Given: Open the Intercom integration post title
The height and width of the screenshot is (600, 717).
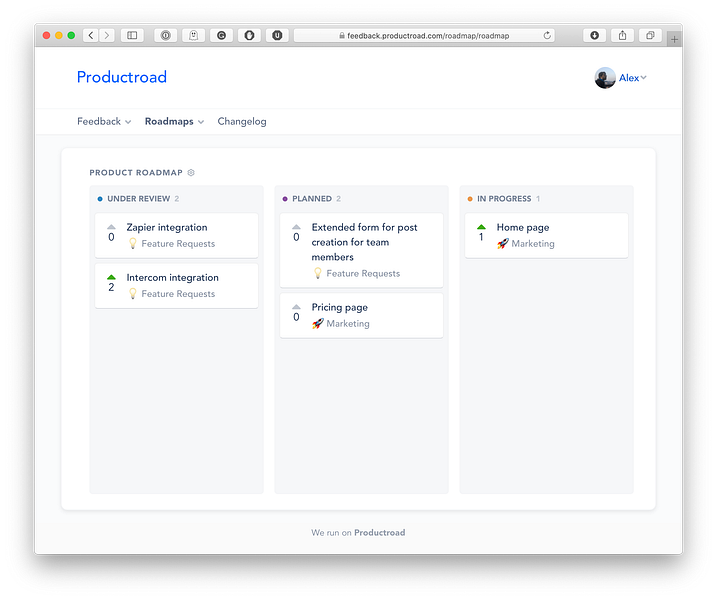Looking at the screenshot, I should pos(172,278).
